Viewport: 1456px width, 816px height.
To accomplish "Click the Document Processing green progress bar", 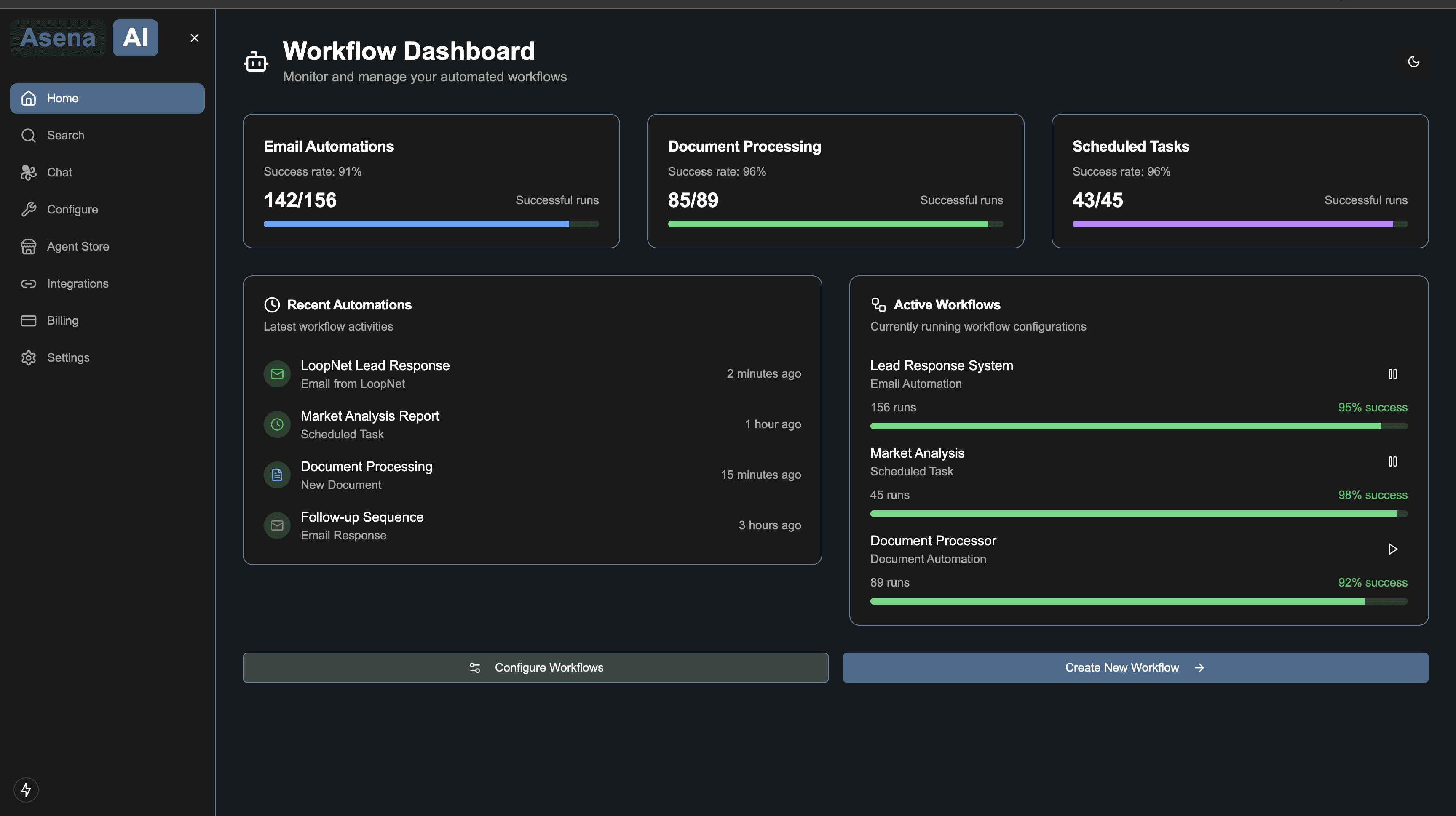I will tap(835, 224).
